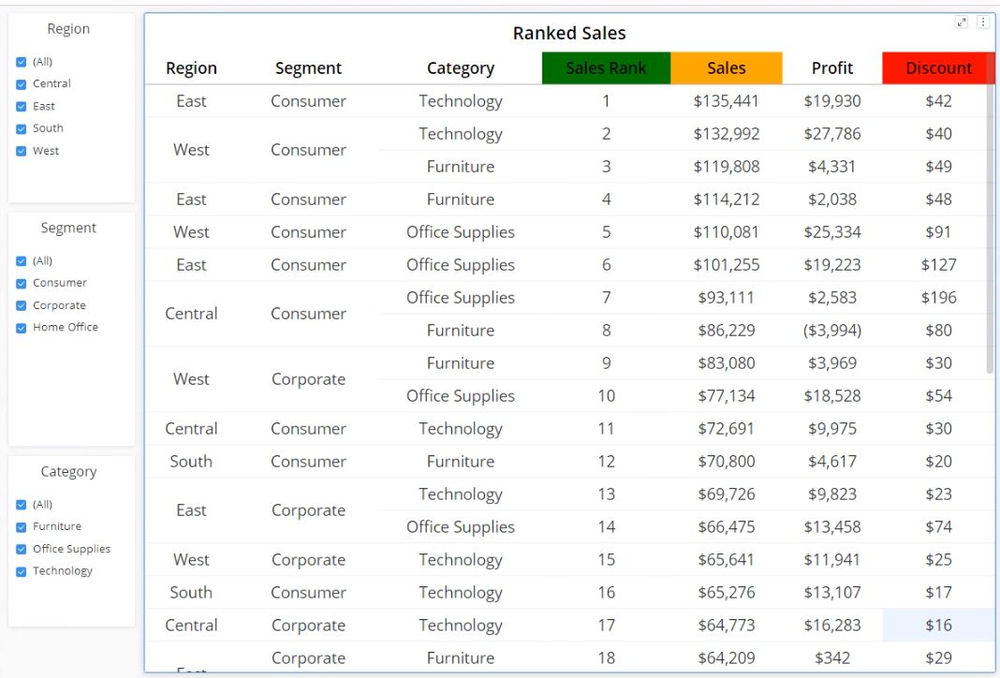
Task: Select the Profit column header
Action: click(x=832, y=68)
